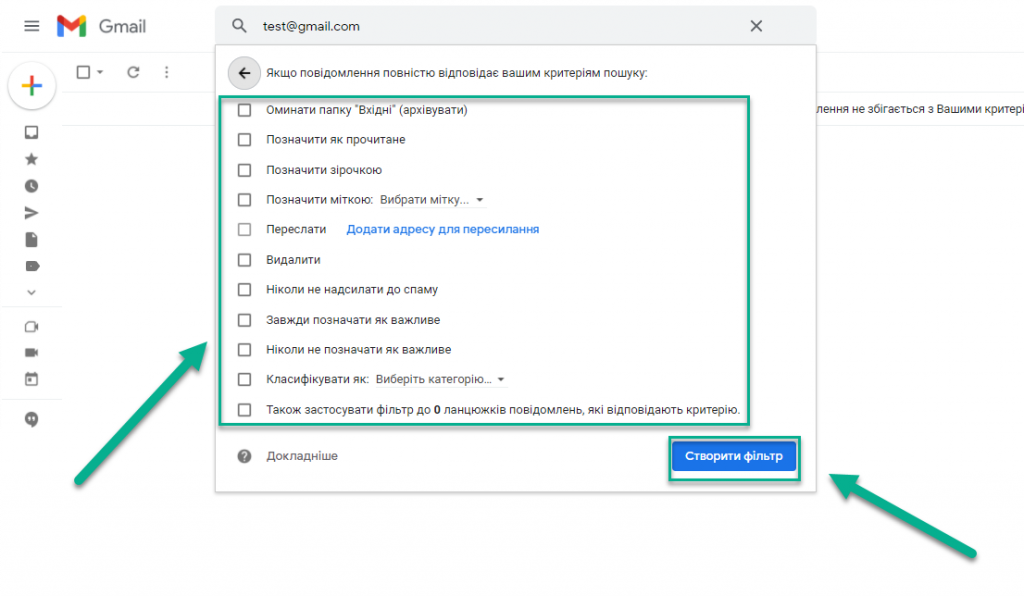Open the main menu hamburger icon
The width and height of the screenshot is (1024, 596).
tap(31, 26)
